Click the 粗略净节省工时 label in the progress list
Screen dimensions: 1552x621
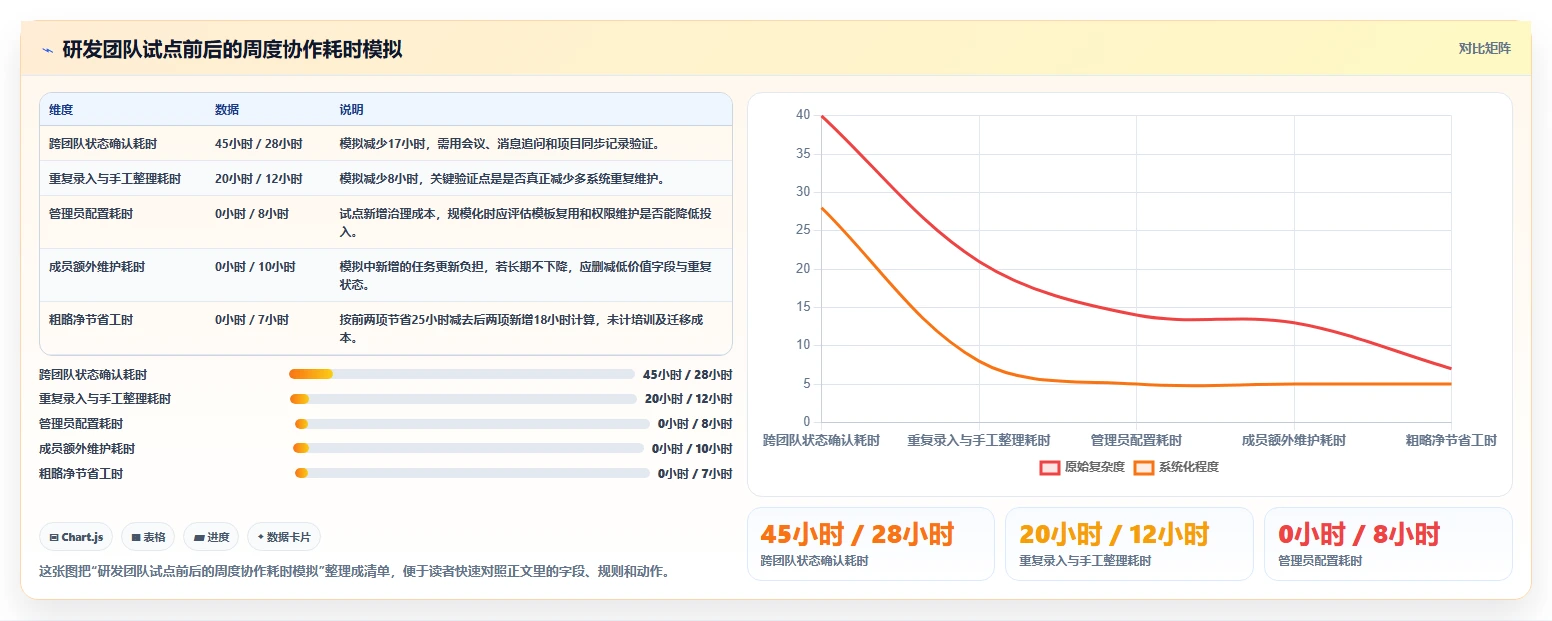coord(81,473)
